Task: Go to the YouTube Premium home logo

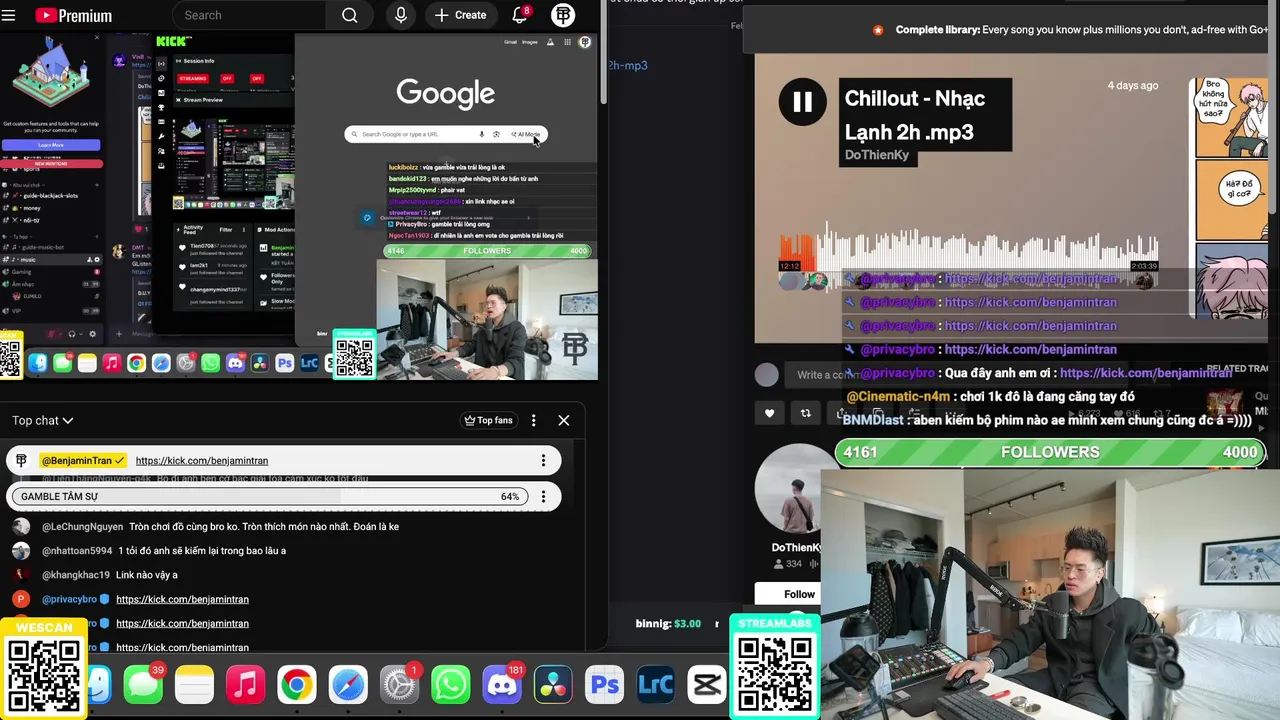Action: (x=73, y=16)
